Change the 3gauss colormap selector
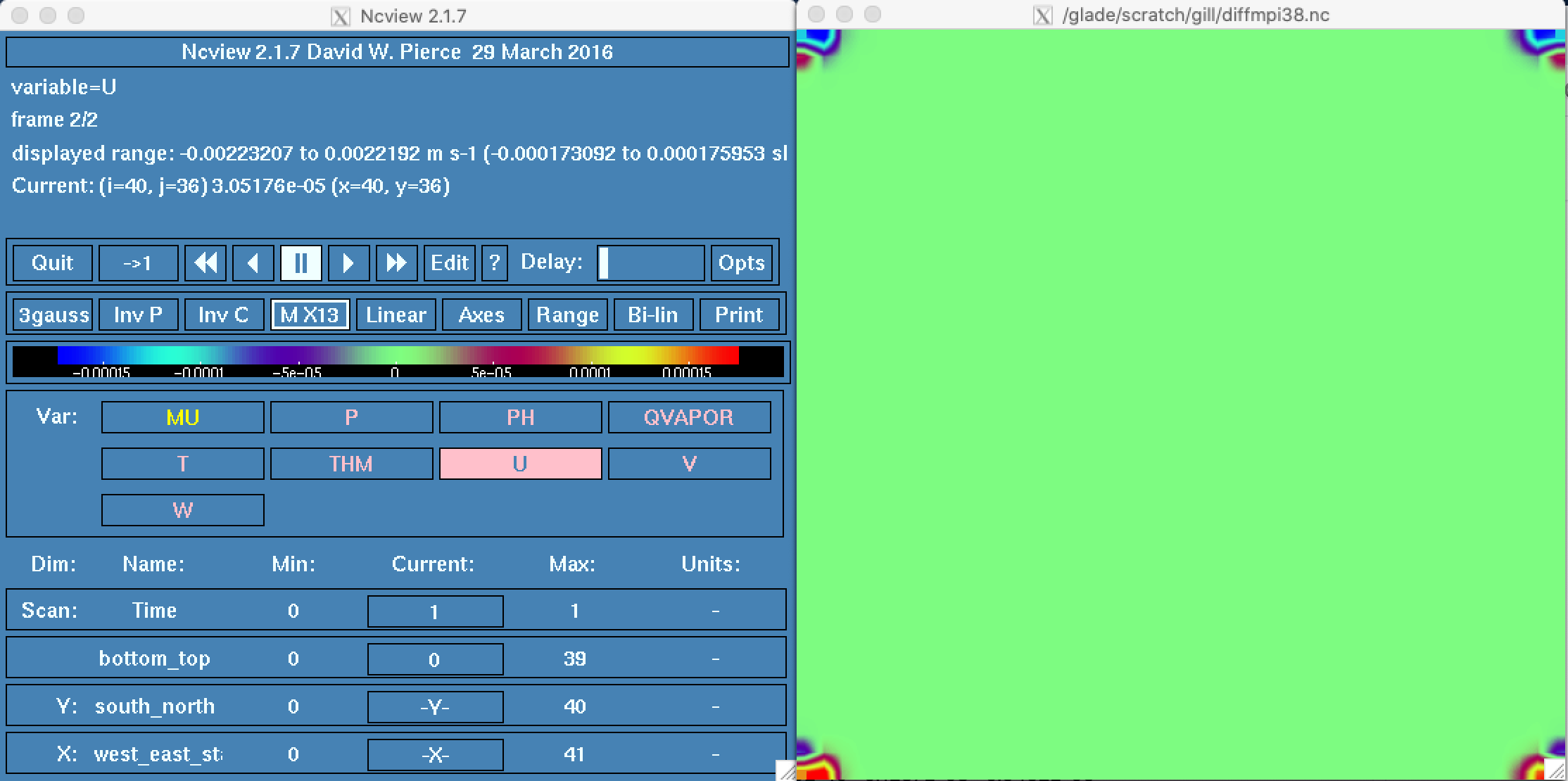Image resolution: width=1568 pixels, height=781 pixels. [x=53, y=315]
